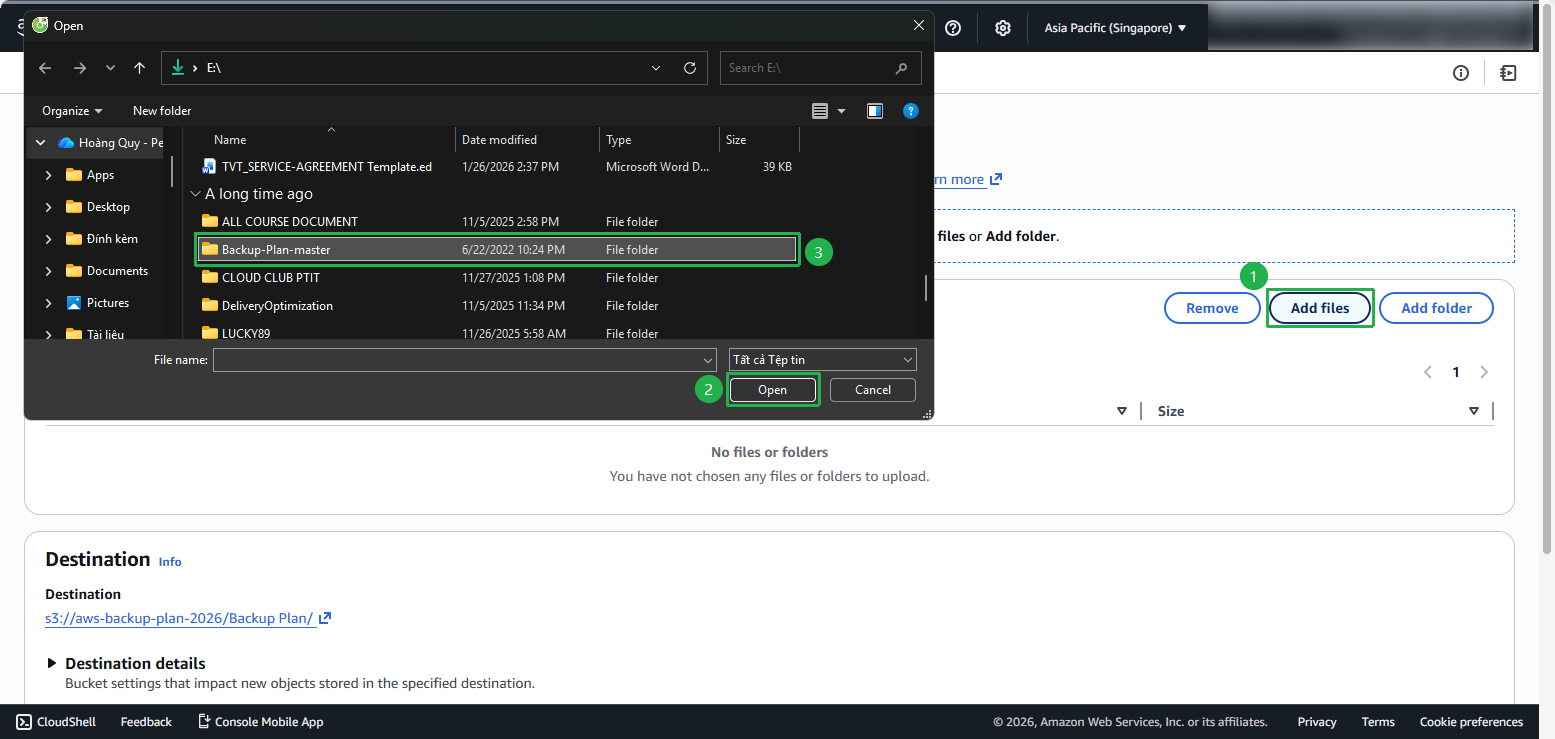
Task: Cancel the Open dialog
Action: [873, 390]
